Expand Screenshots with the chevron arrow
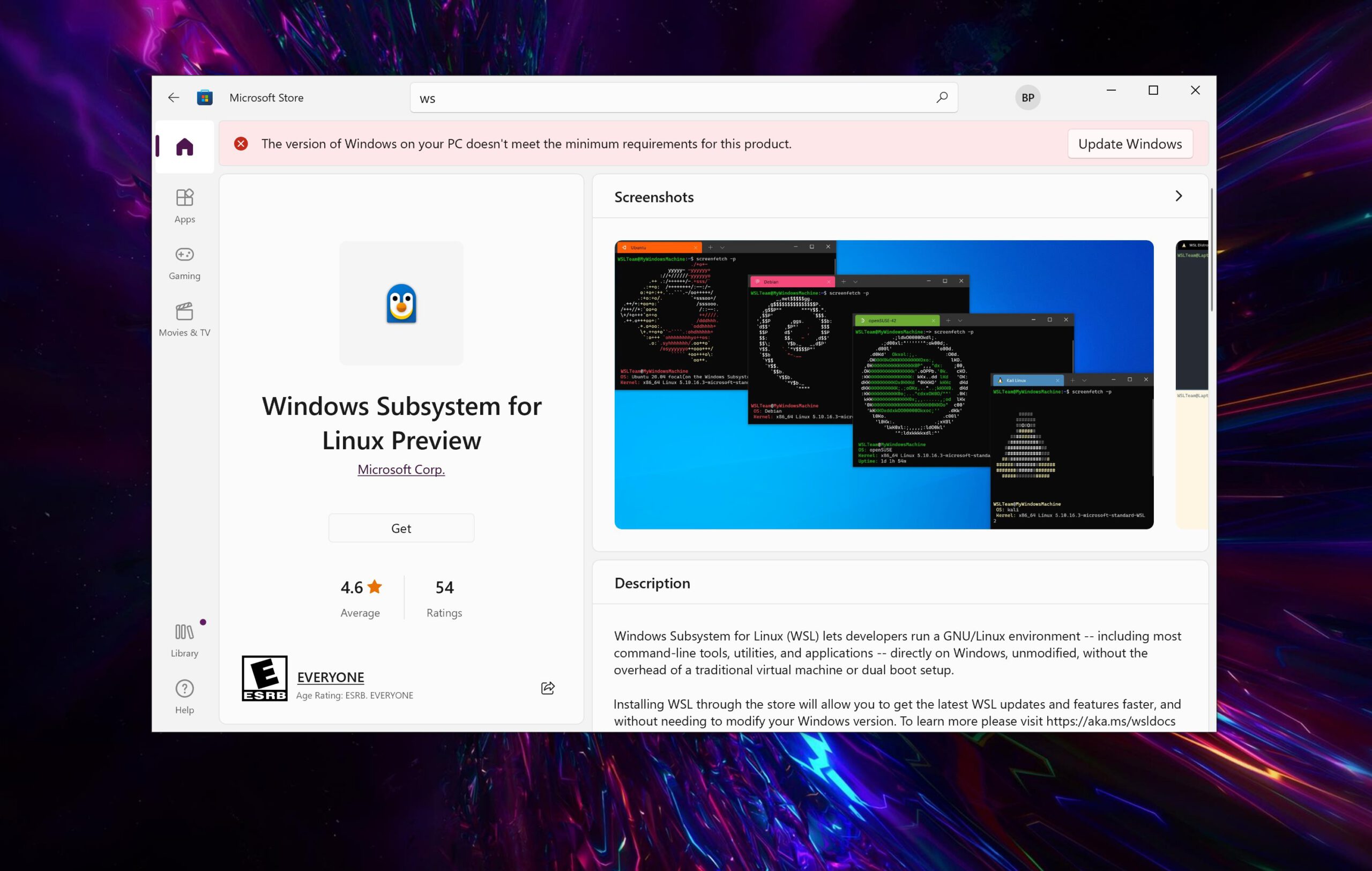The width and height of the screenshot is (1372, 871). [1179, 196]
